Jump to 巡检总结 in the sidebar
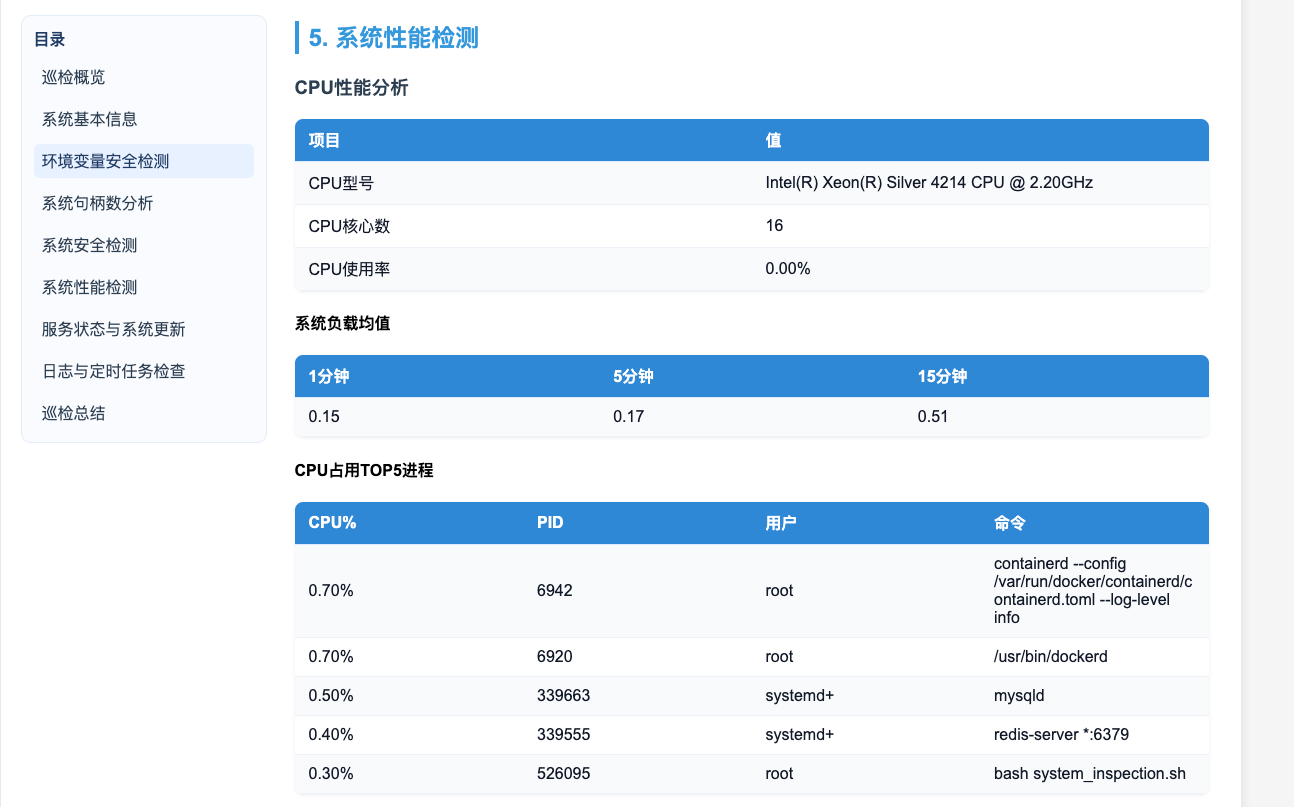 (x=74, y=413)
